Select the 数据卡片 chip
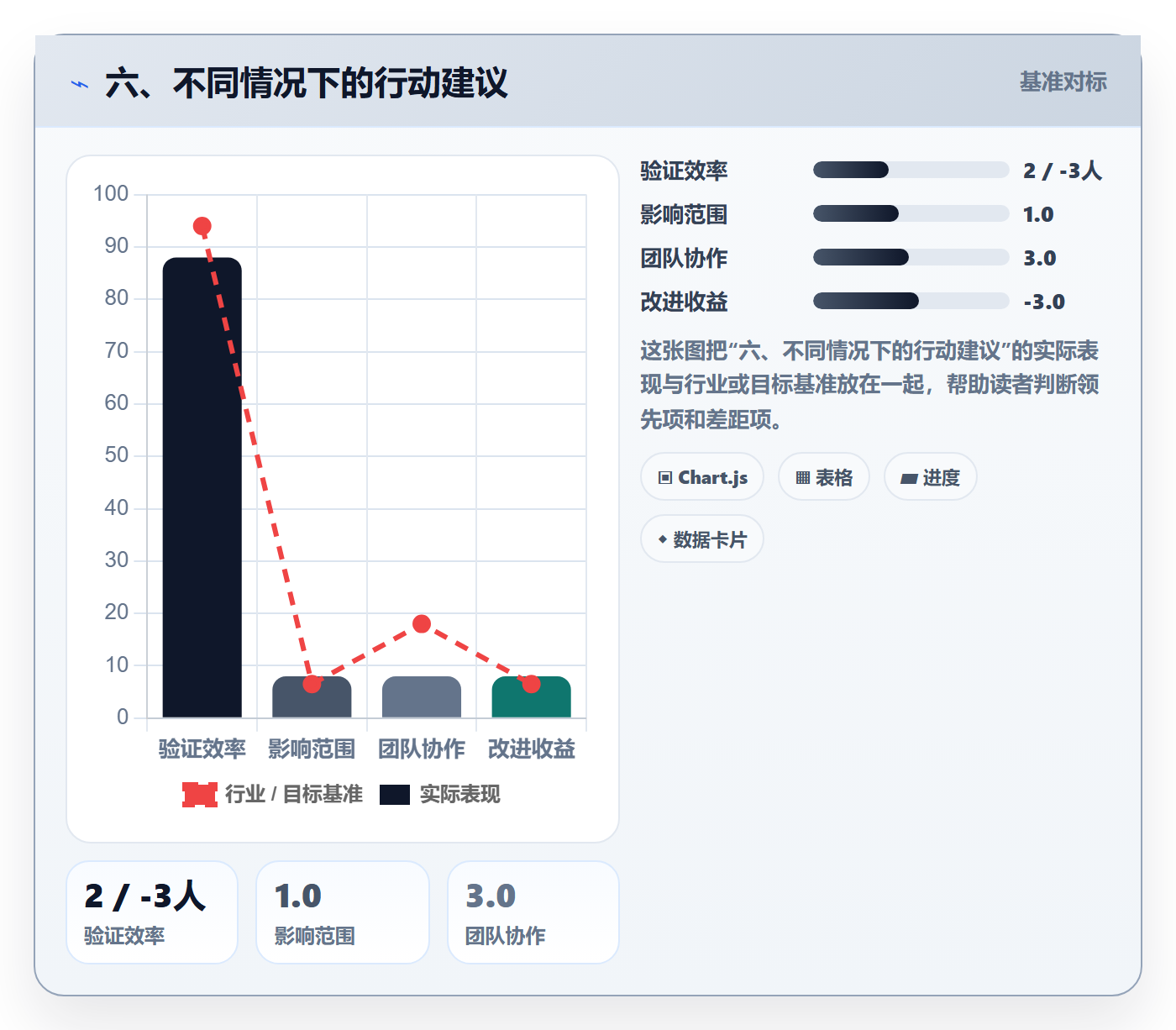Image resolution: width=1176 pixels, height=1030 pixels. point(702,539)
